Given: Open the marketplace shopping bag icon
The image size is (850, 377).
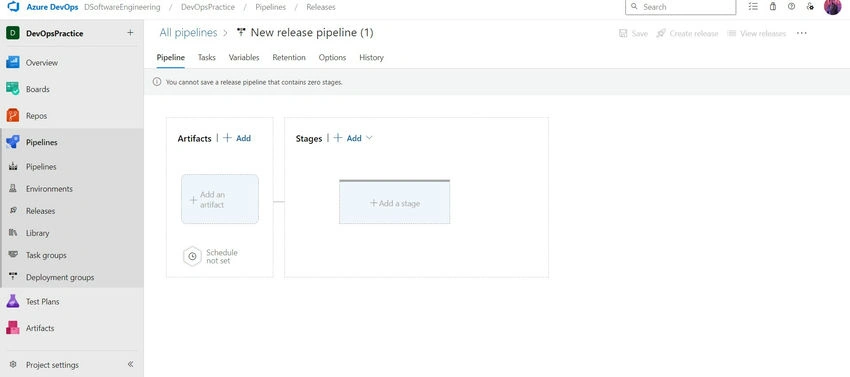Looking at the screenshot, I should coord(773,7).
